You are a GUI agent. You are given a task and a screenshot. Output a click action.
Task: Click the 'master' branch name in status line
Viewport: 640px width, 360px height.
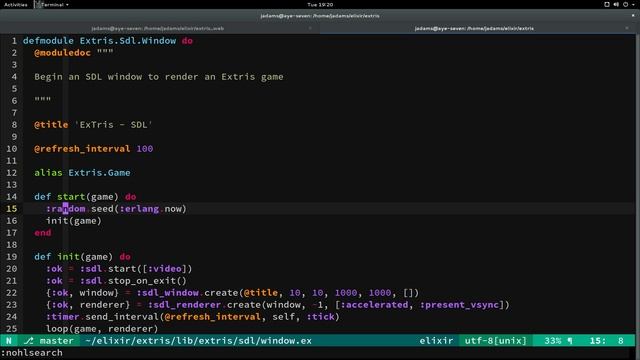[x=56, y=341]
